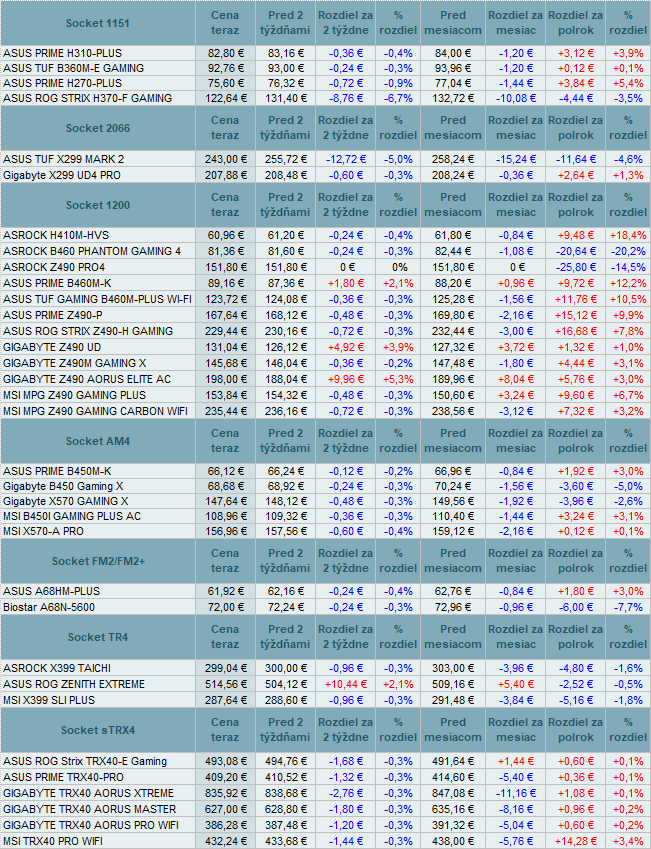Click ASUS PRIME Z490-P product name
Screen dimensions: 651x849
click(x=53, y=315)
